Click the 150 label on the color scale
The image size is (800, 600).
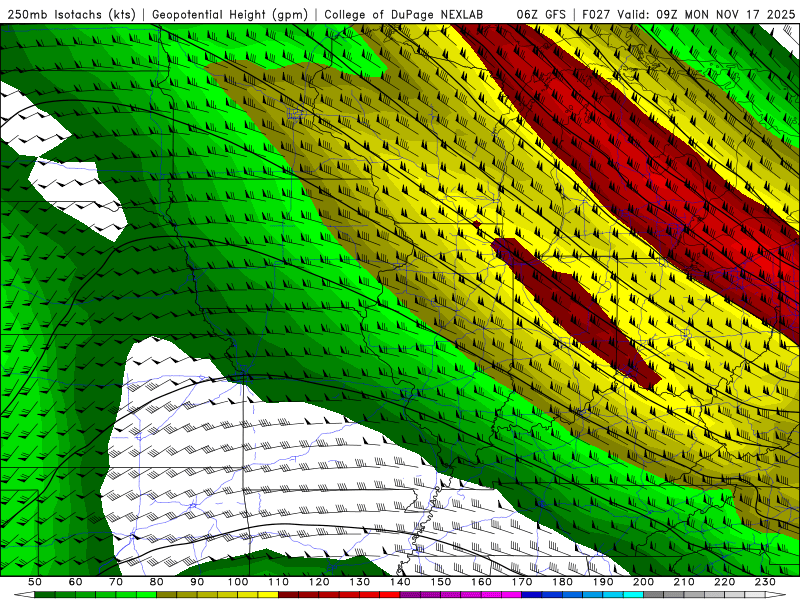pos(441,582)
